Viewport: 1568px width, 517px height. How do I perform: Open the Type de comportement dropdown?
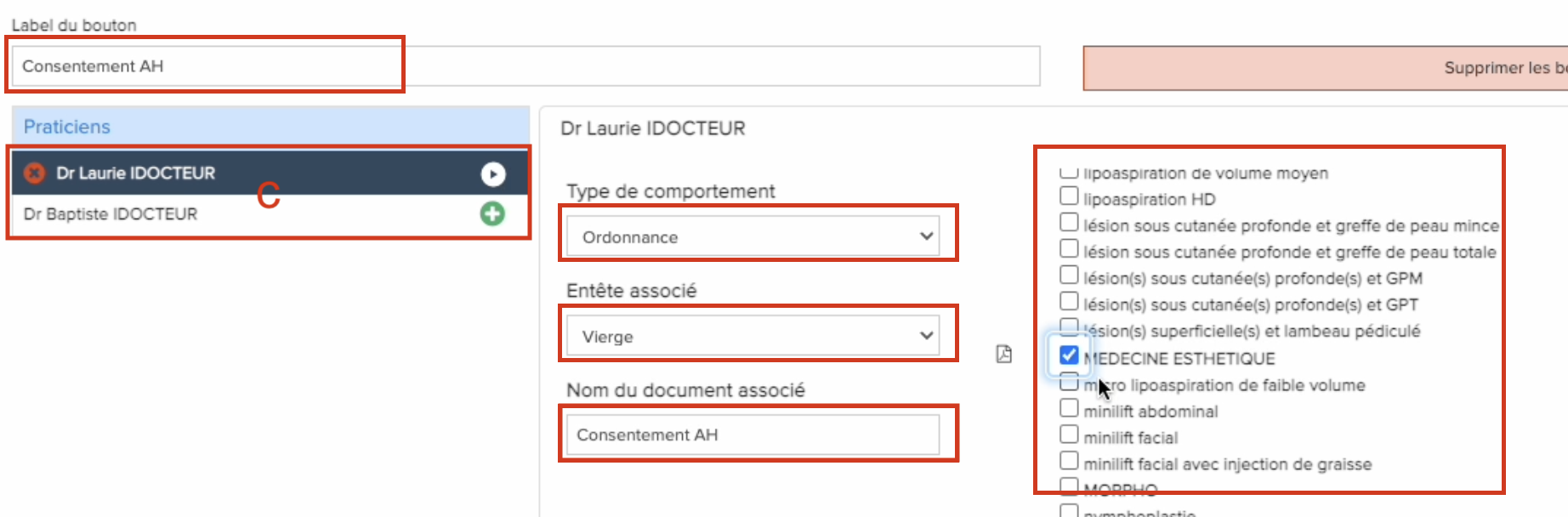(x=753, y=236)
